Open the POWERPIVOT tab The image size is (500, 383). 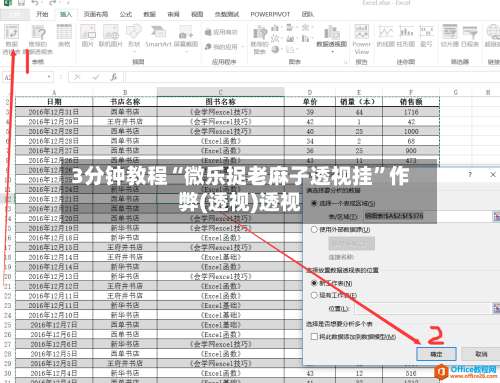tap(270, 14)
